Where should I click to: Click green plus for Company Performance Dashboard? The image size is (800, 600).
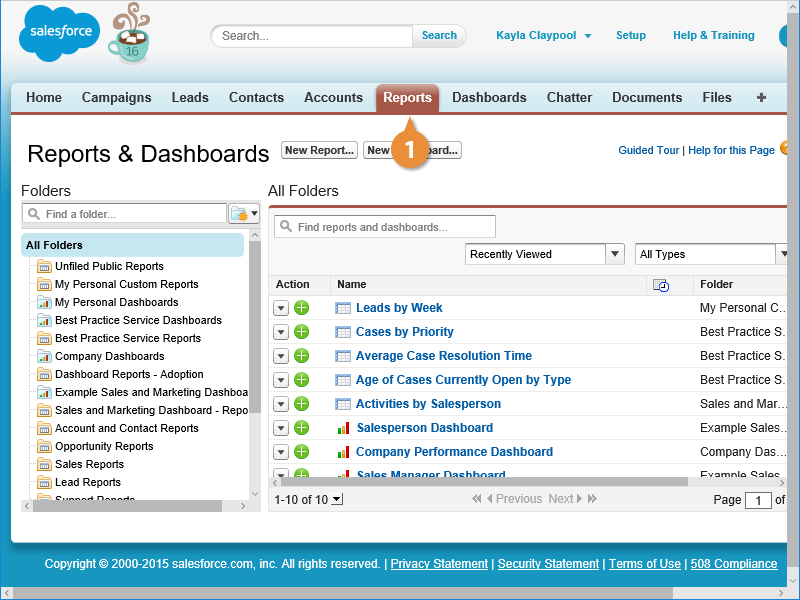[302, 452]
